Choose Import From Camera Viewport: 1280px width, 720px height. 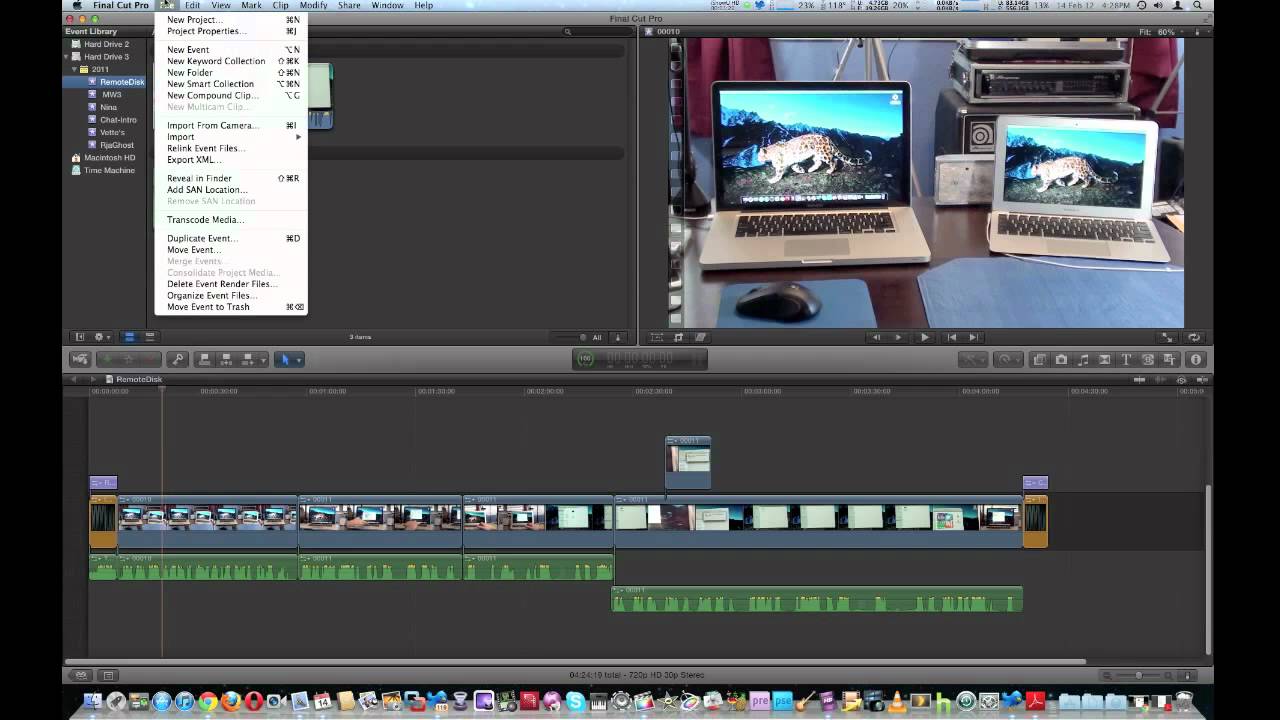click(x=231, y=126)
